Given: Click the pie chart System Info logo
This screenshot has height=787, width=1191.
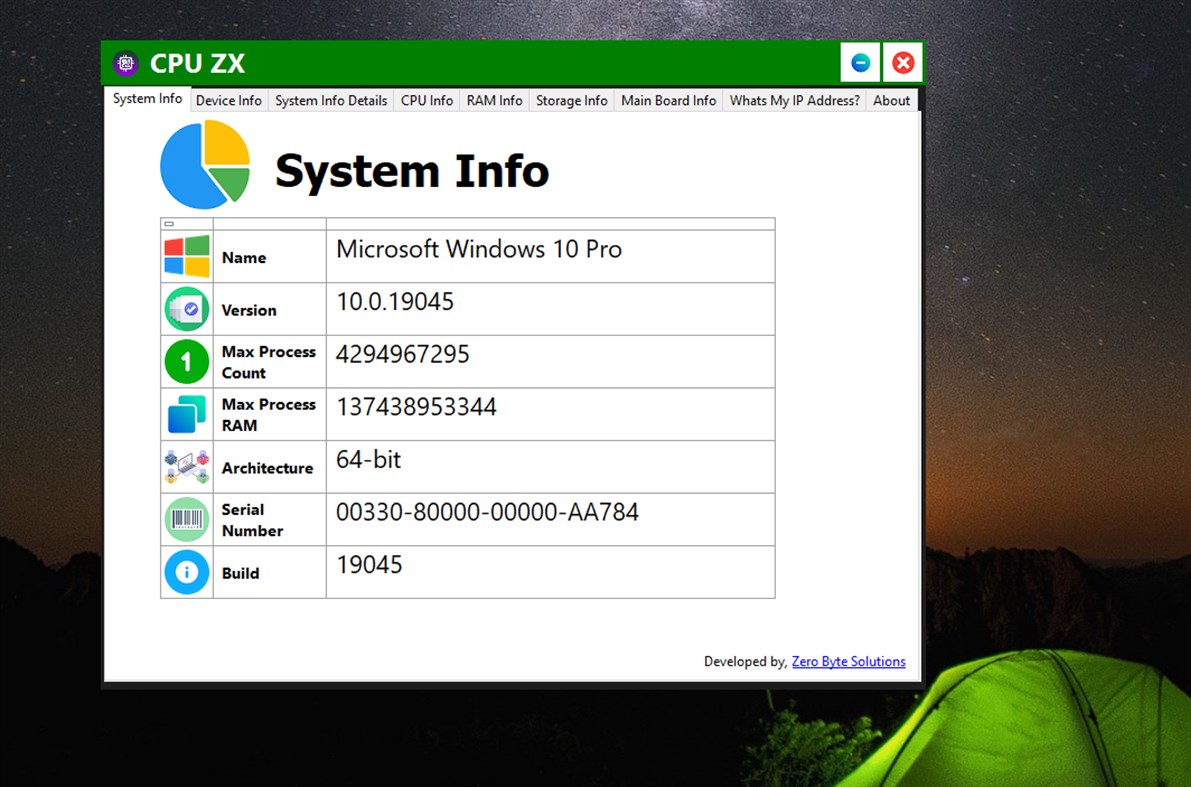Looking at the screenshot, I should [205, 164].
